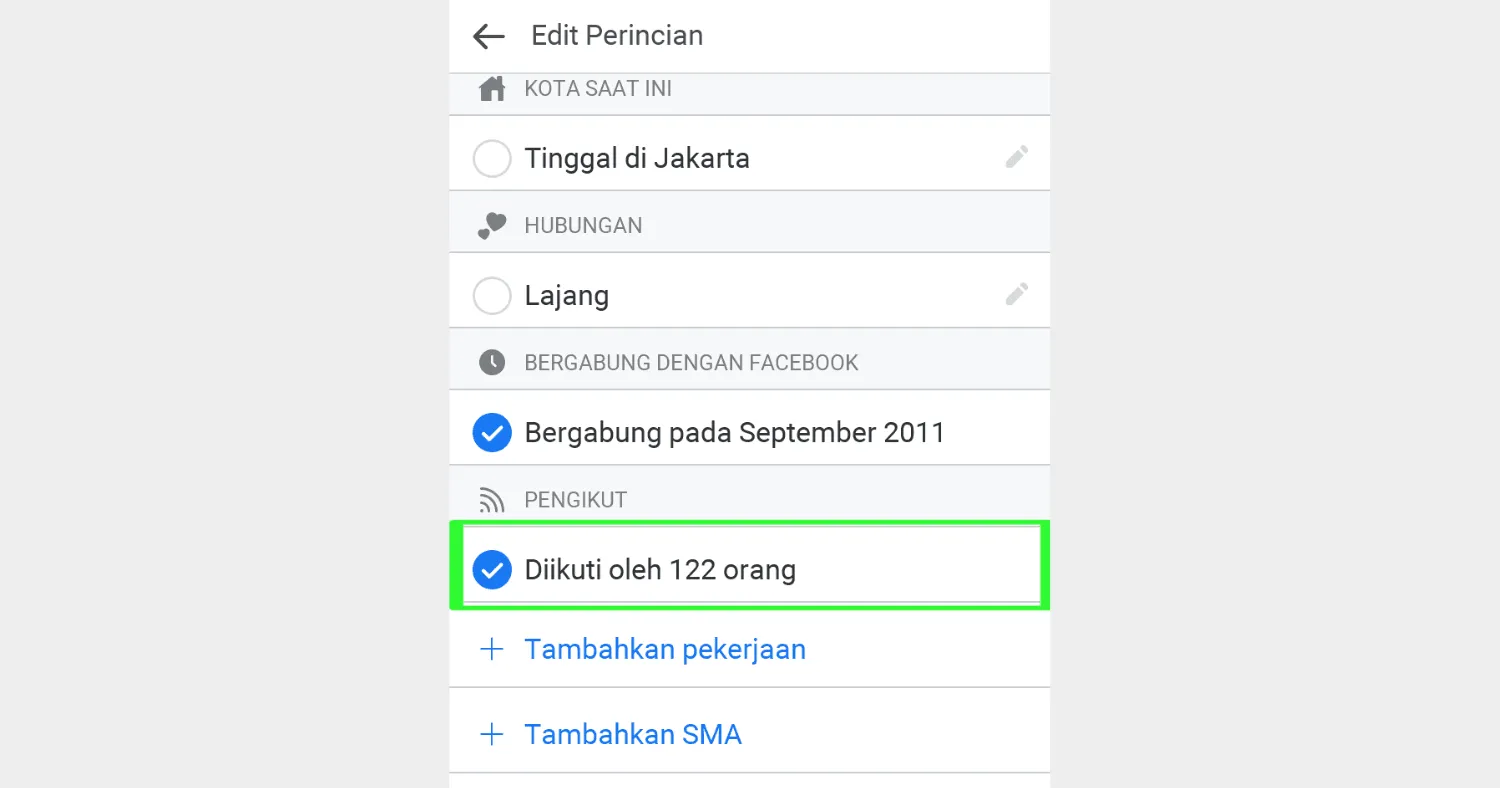Select the Kota Saat Ini section header
The image size is (1500, 788).
[598, 89]
